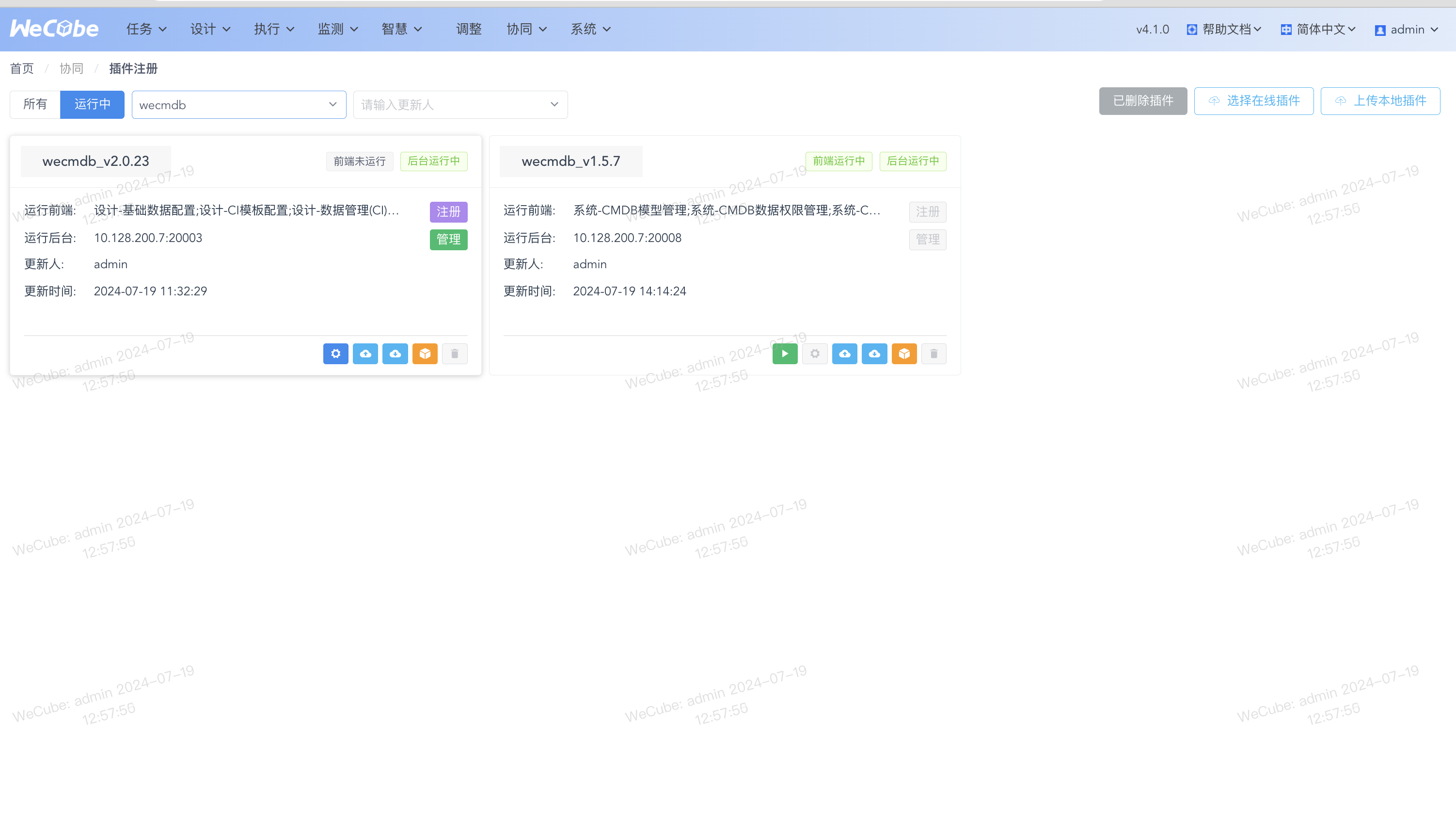
Task: Click the admin user avatar icon
Action: (1380, 30)
